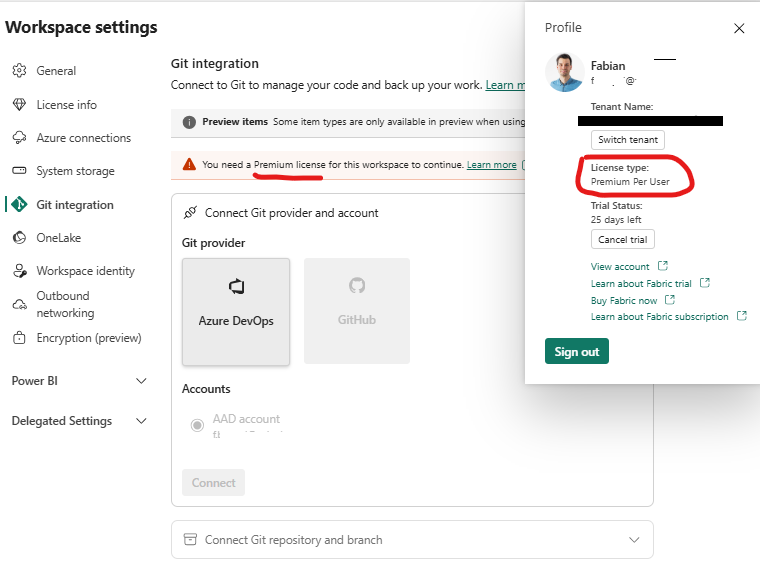Click the Azure DevOps logo icon

(237, 286)
